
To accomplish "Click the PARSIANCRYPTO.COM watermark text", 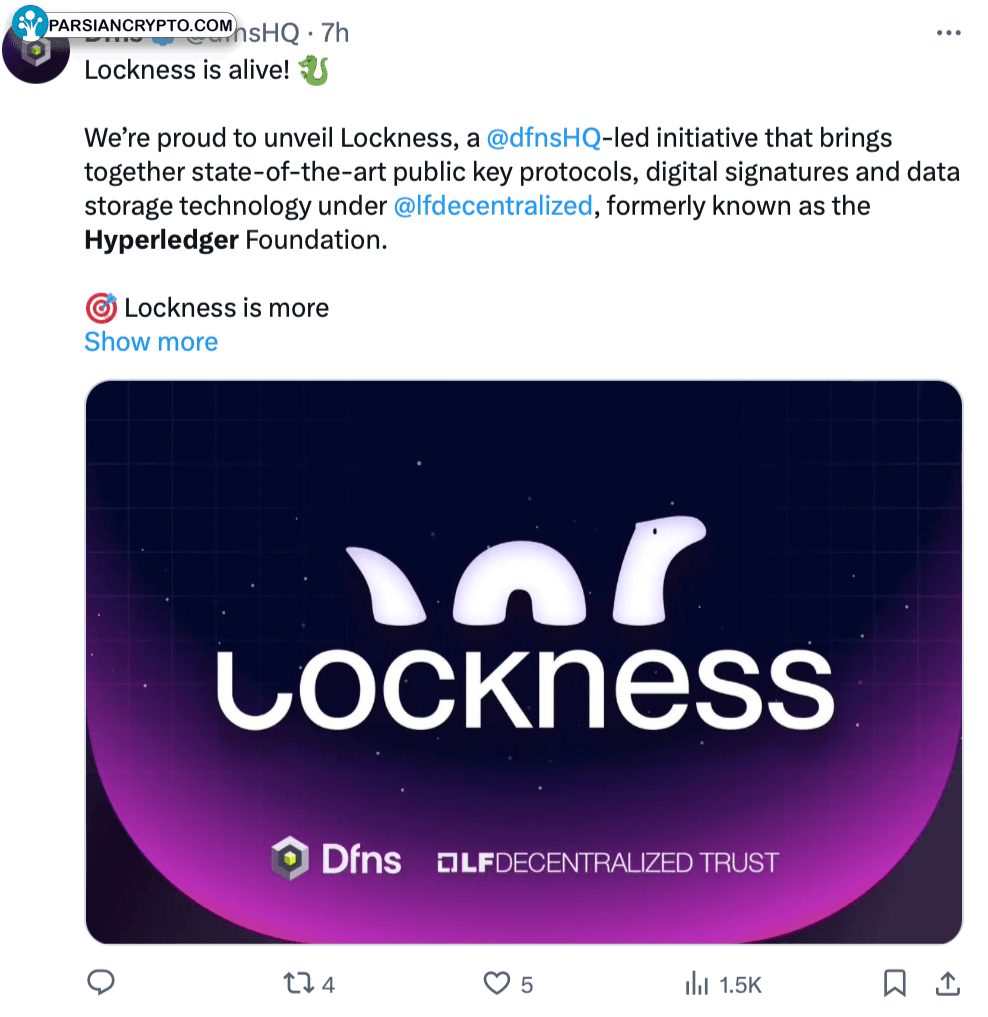I will tap(139, 23).
